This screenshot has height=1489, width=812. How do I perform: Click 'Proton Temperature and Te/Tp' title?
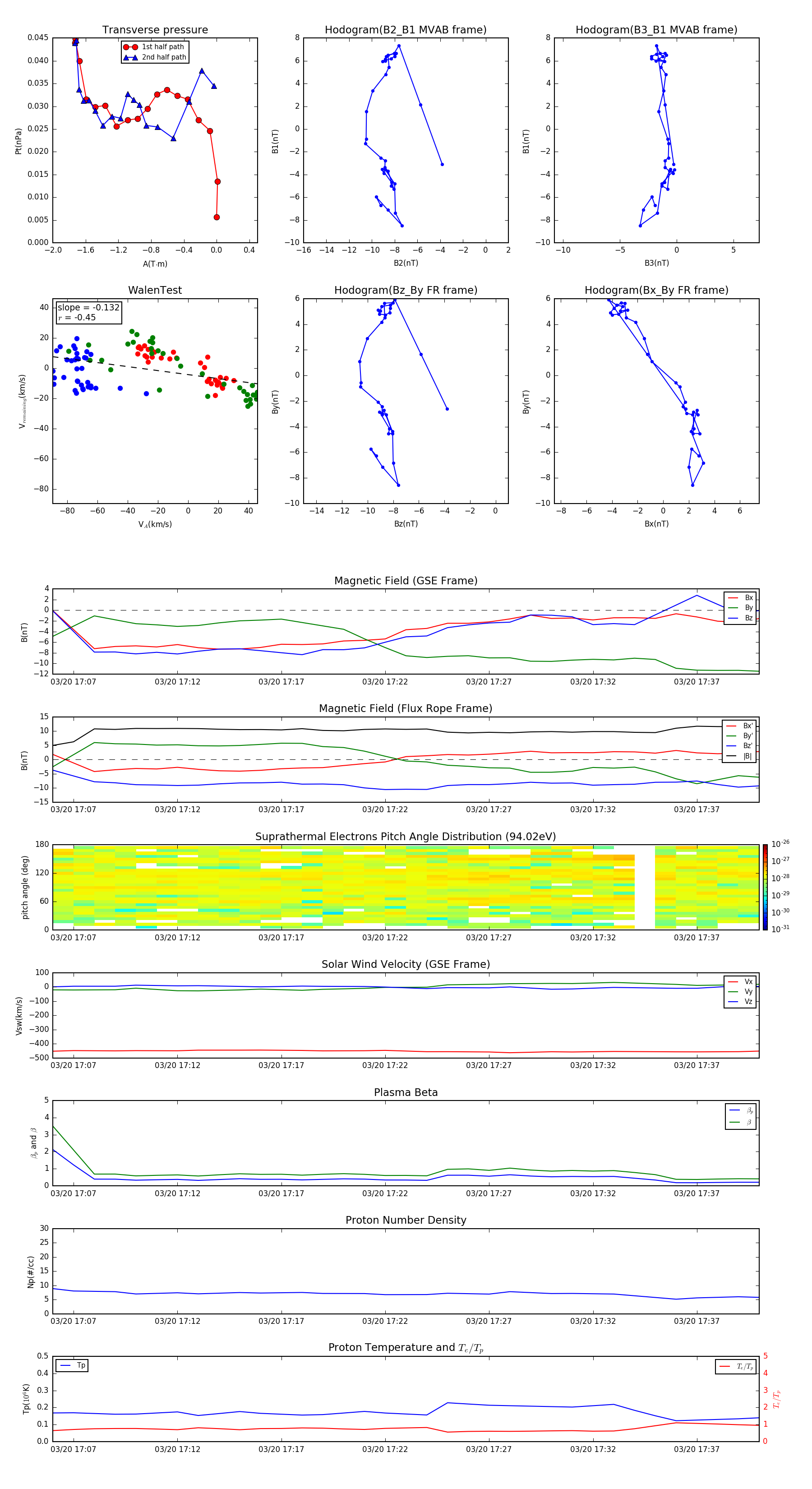(406, 1348)
